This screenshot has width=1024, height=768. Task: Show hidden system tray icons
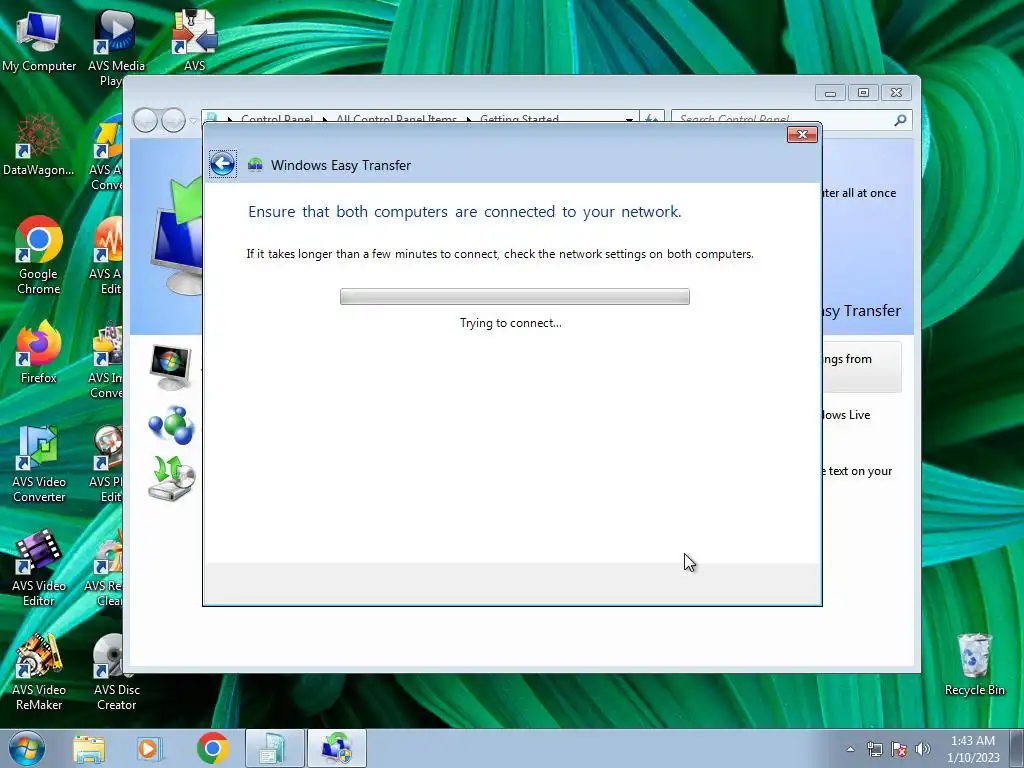[x=850, y=749]
